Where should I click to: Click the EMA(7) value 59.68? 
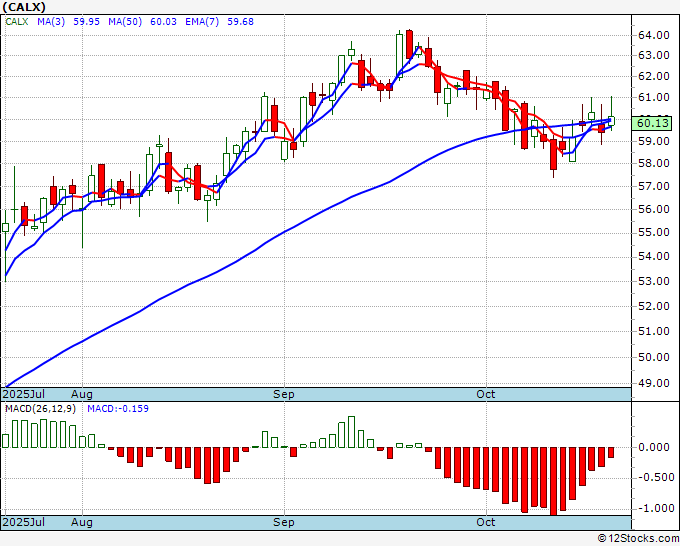coord(241,22)
